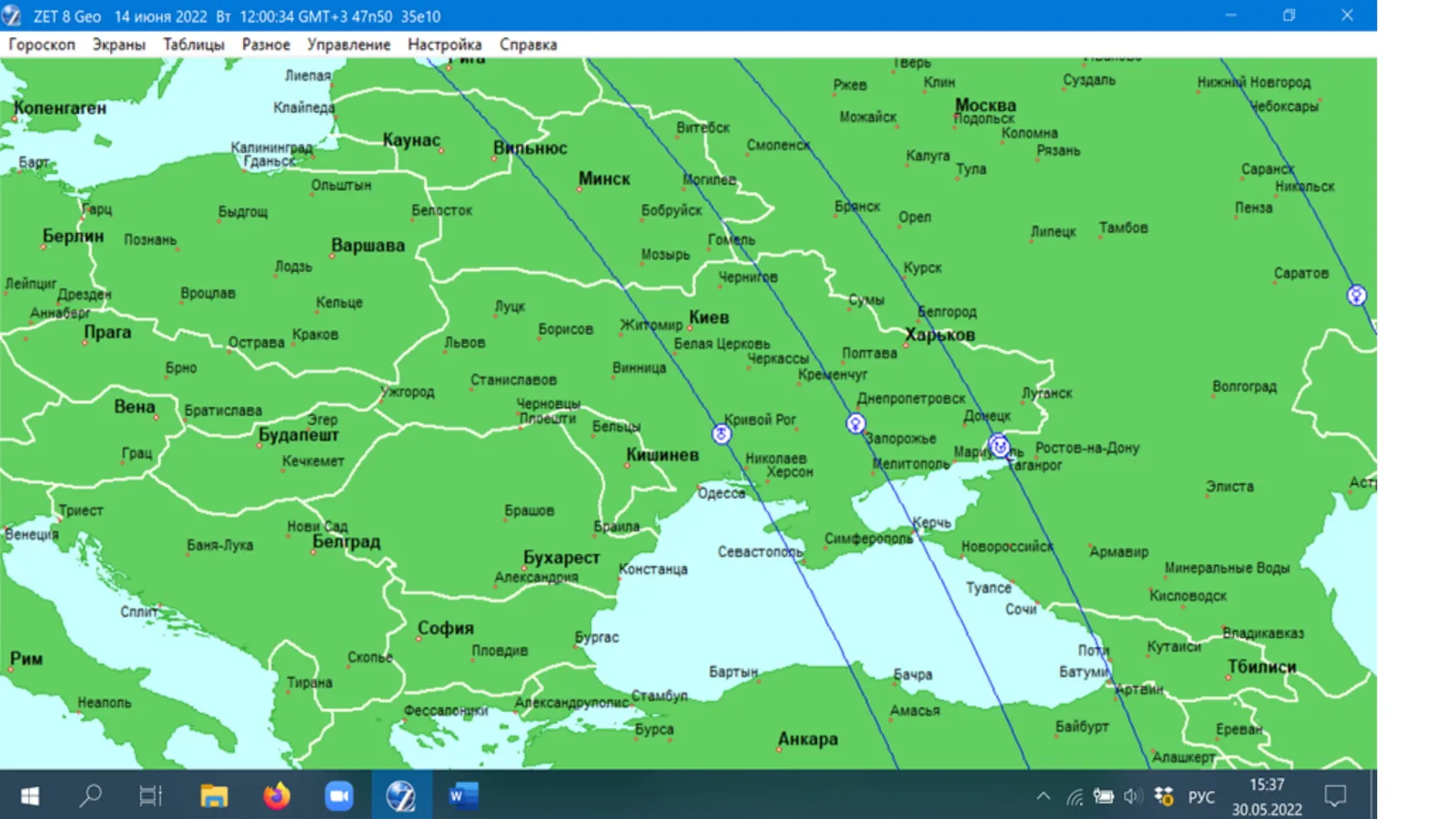Click the ZET app icon in title bar

pos(12,15)
